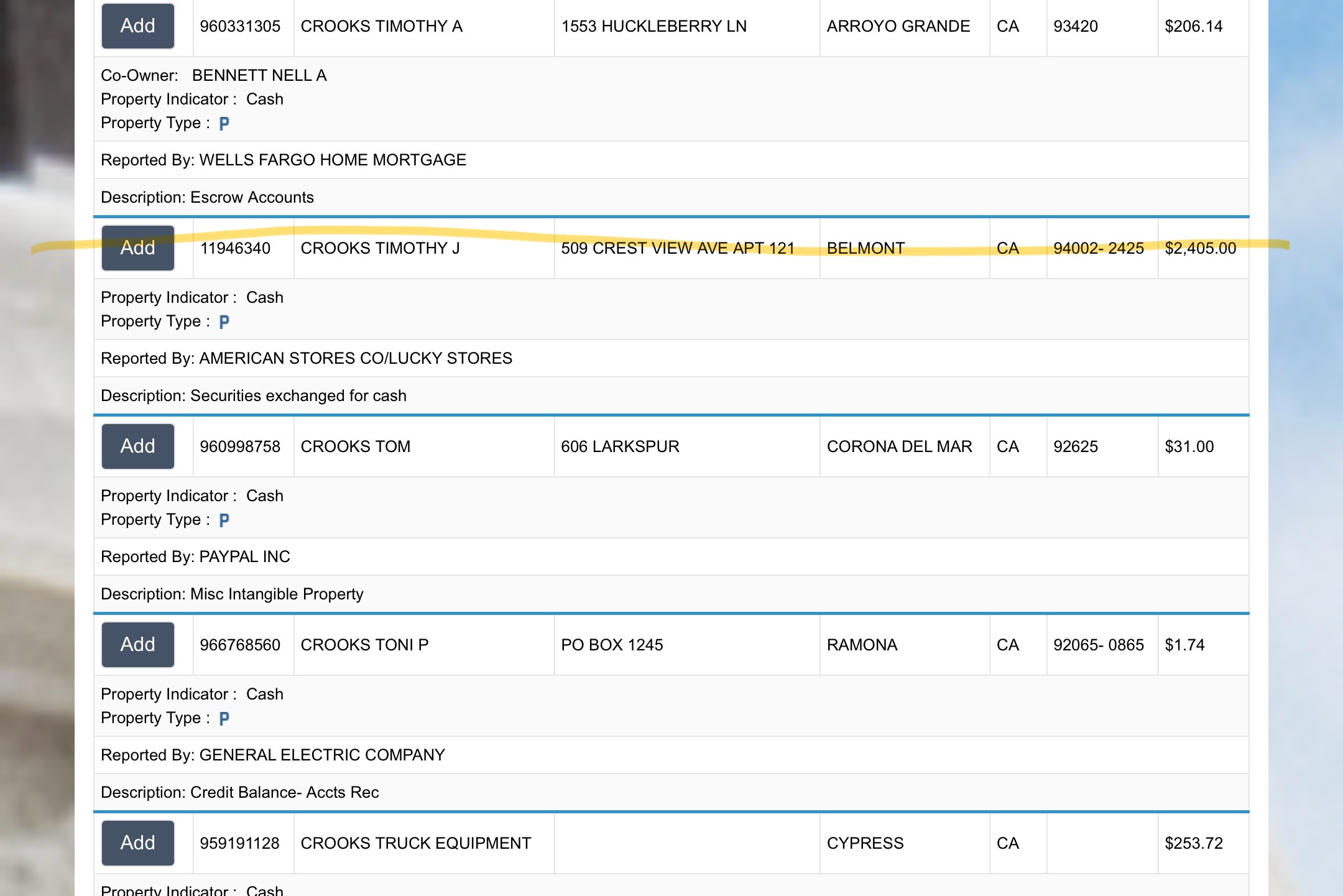Click Description Misc Intangible Property
This screenshot has height=896, width=1343.
click(x=277, y=594)
